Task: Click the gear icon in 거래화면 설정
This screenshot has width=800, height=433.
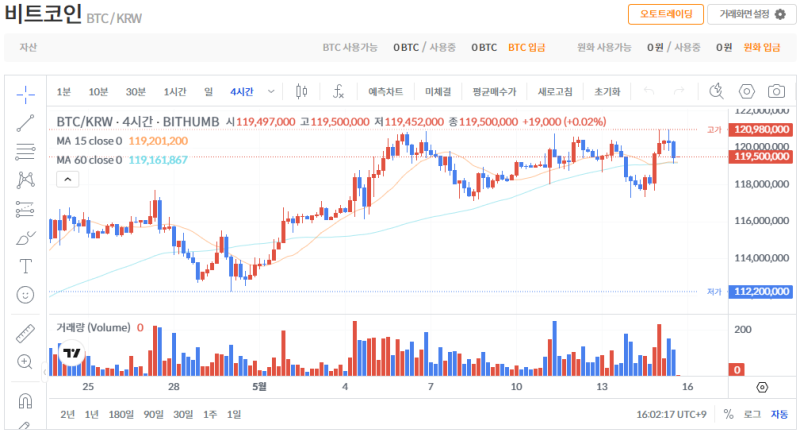Action: [780, 14]
